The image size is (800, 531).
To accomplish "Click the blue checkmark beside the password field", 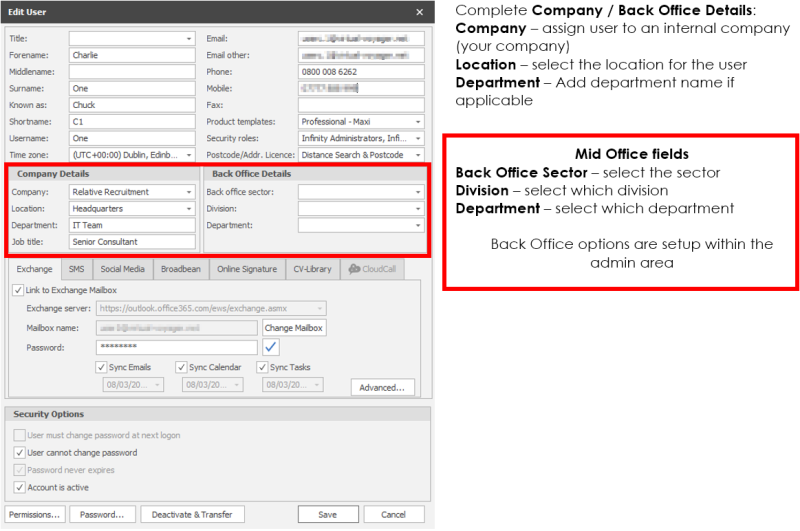I will click(x=271, y=347).
